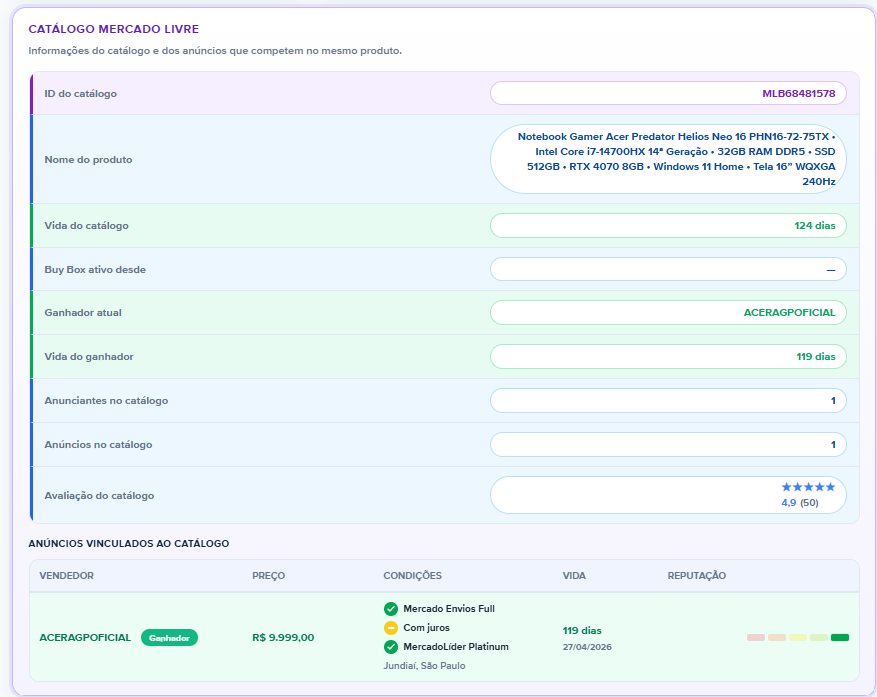Image resolution: width=877 pixels, height=697 pixels.
Task: Click the MercadoLíder Platinum condition text
Action: (456, 647)
